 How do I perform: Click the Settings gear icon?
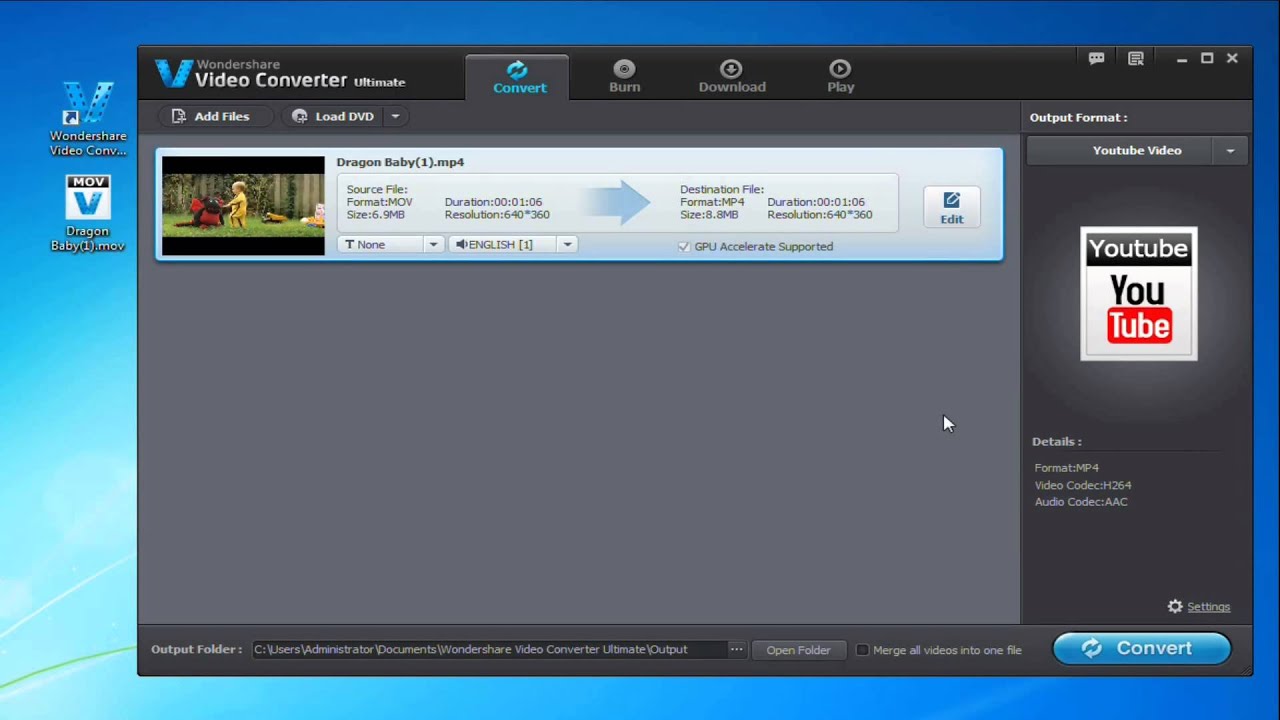tap(1175, 607)
